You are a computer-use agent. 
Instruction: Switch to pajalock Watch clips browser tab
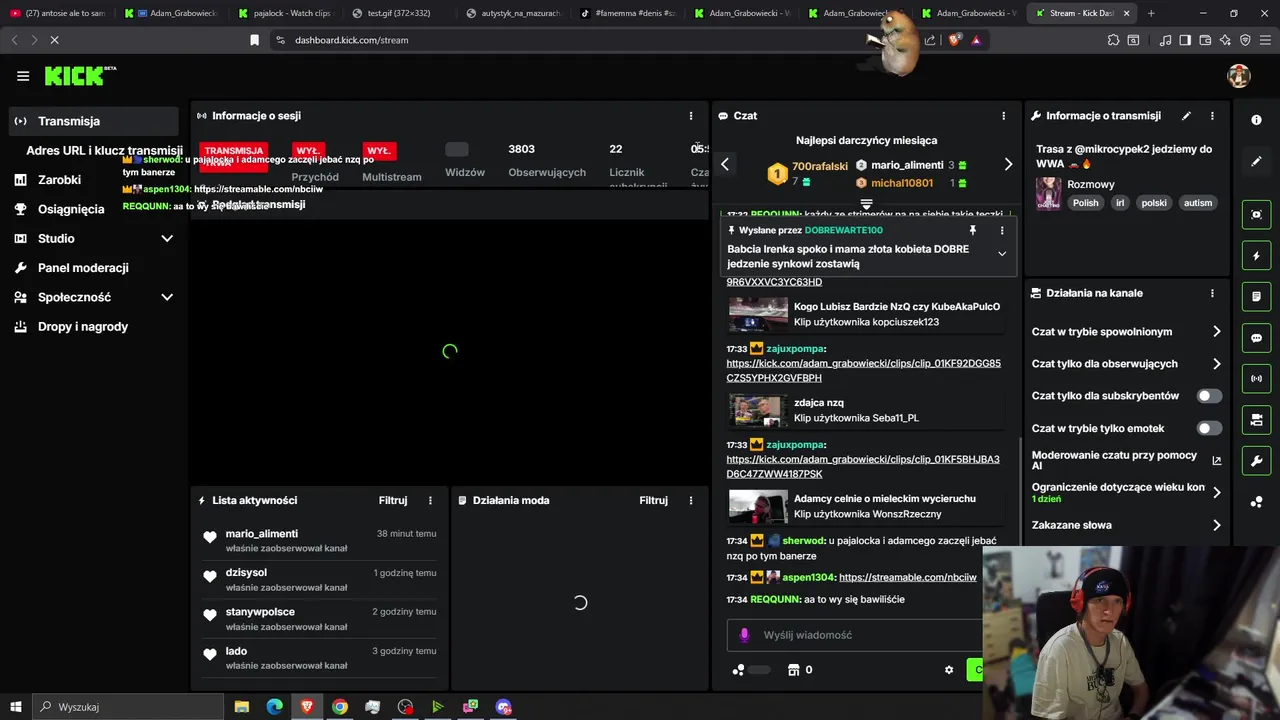(x=285, y=13)
